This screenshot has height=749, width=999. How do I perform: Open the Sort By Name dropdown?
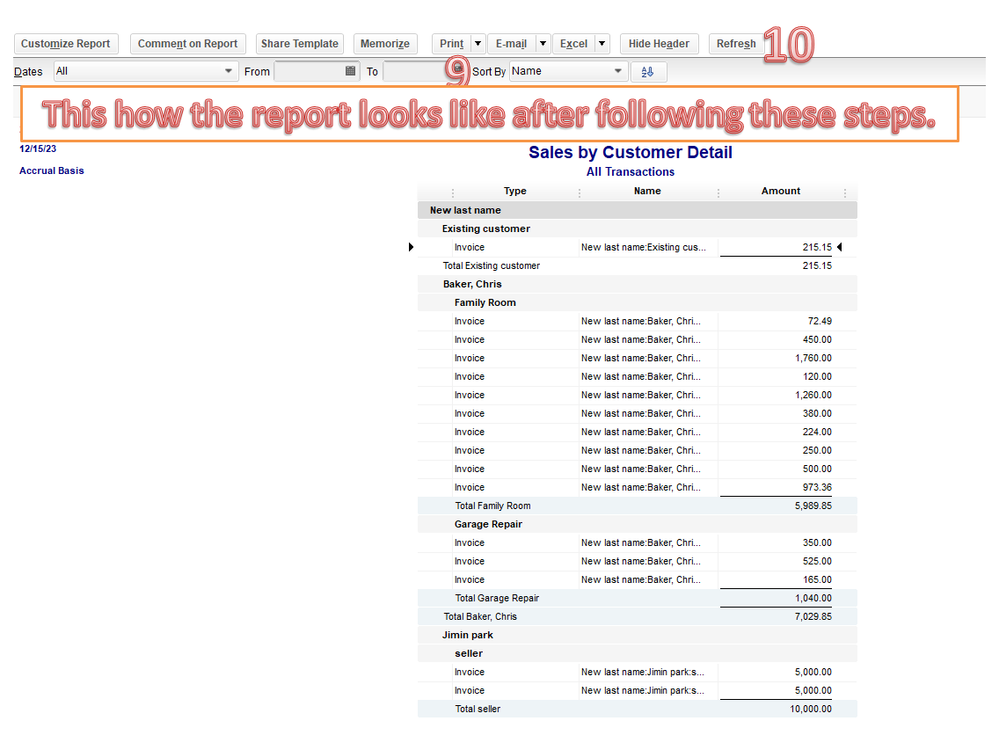[x=568, y=71]
